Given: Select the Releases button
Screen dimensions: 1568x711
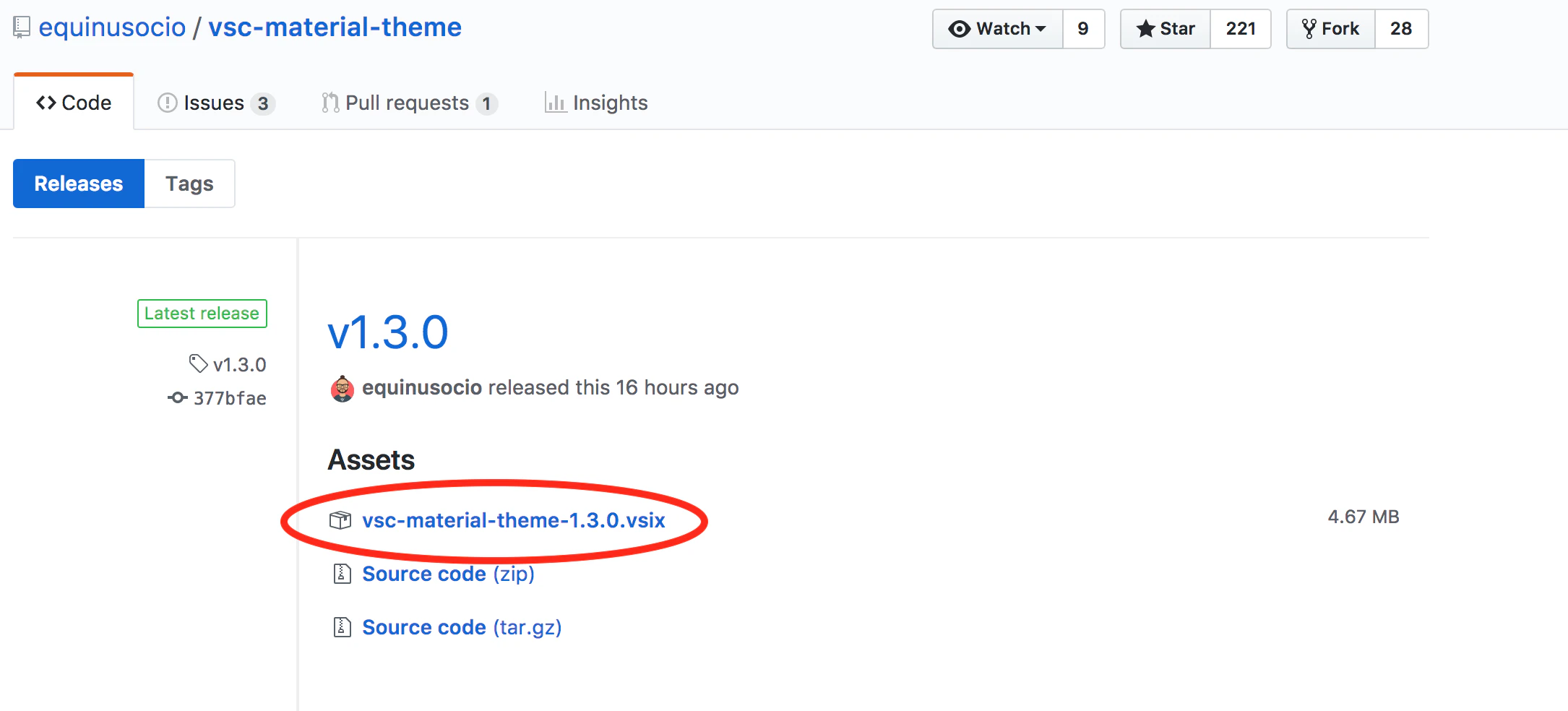Looking at the screenshot, I should tap(79, 184).
